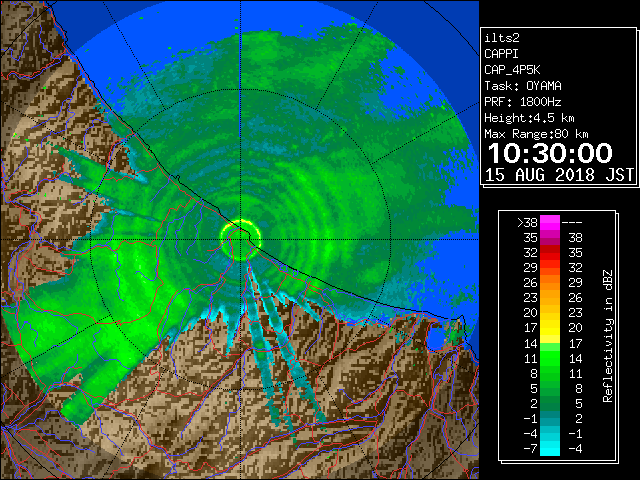This screenshot has height=480, width=640.
Task: Click the 'CAP_4P5K' label
Action: pos(512,70)
